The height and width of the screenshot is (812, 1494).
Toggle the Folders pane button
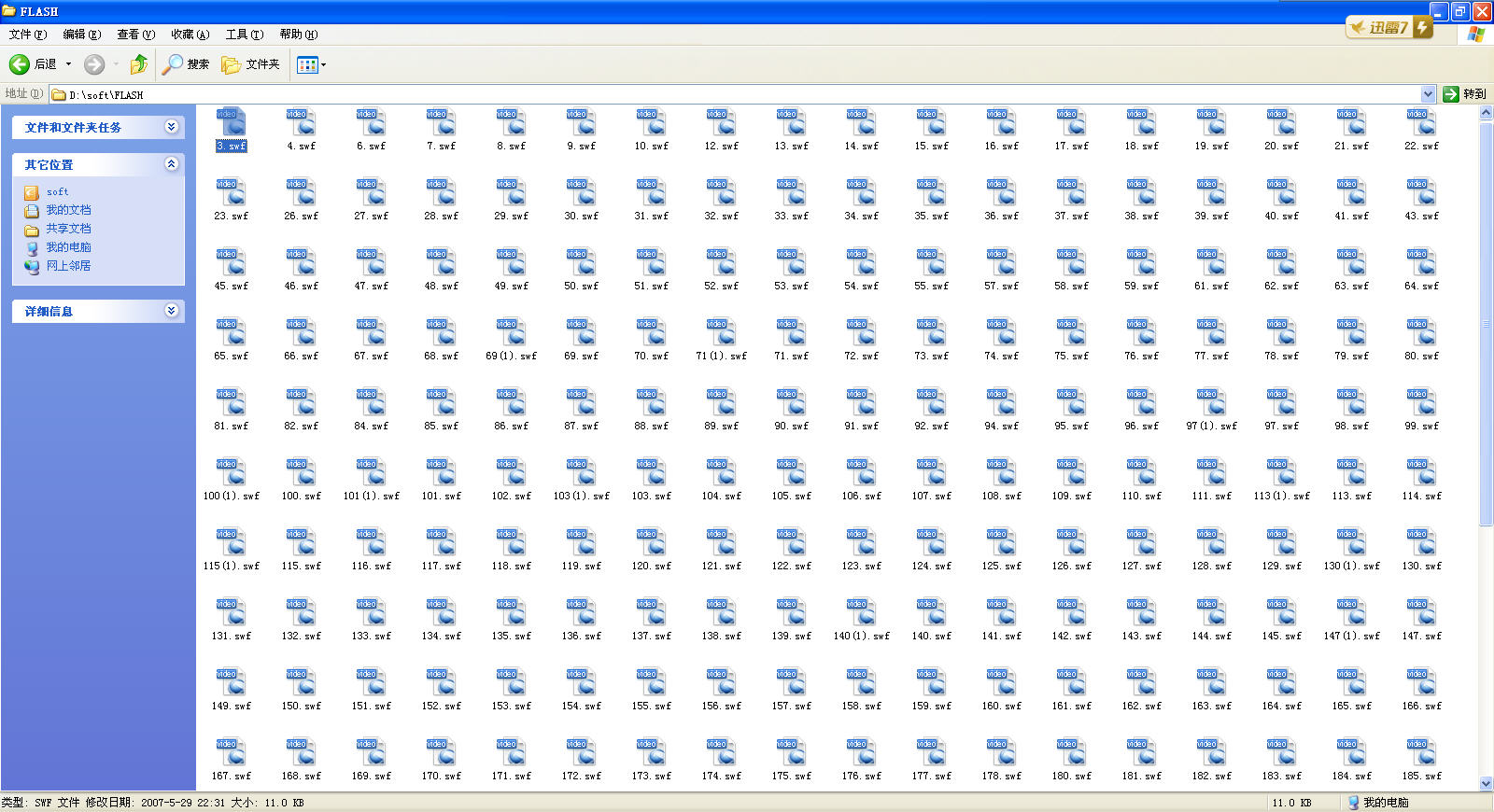click(250, 64)
